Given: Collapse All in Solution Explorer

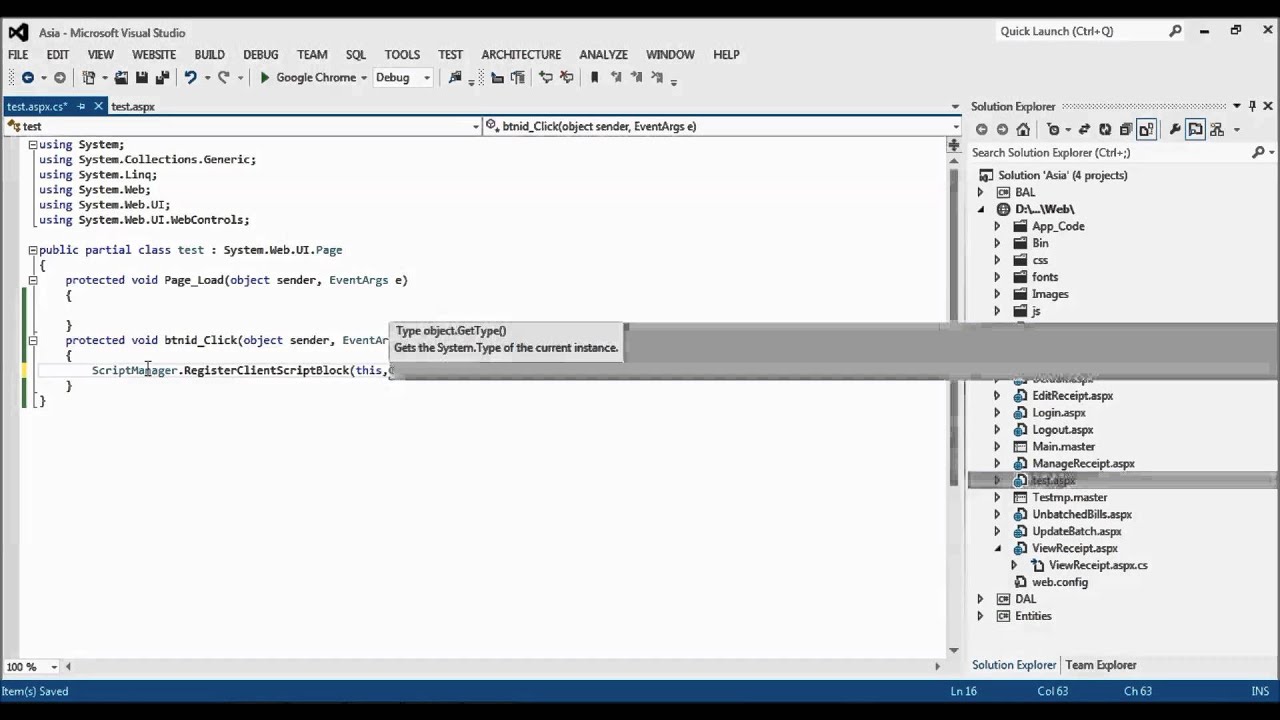Looking at the screenshot, I should point(1126,129).
